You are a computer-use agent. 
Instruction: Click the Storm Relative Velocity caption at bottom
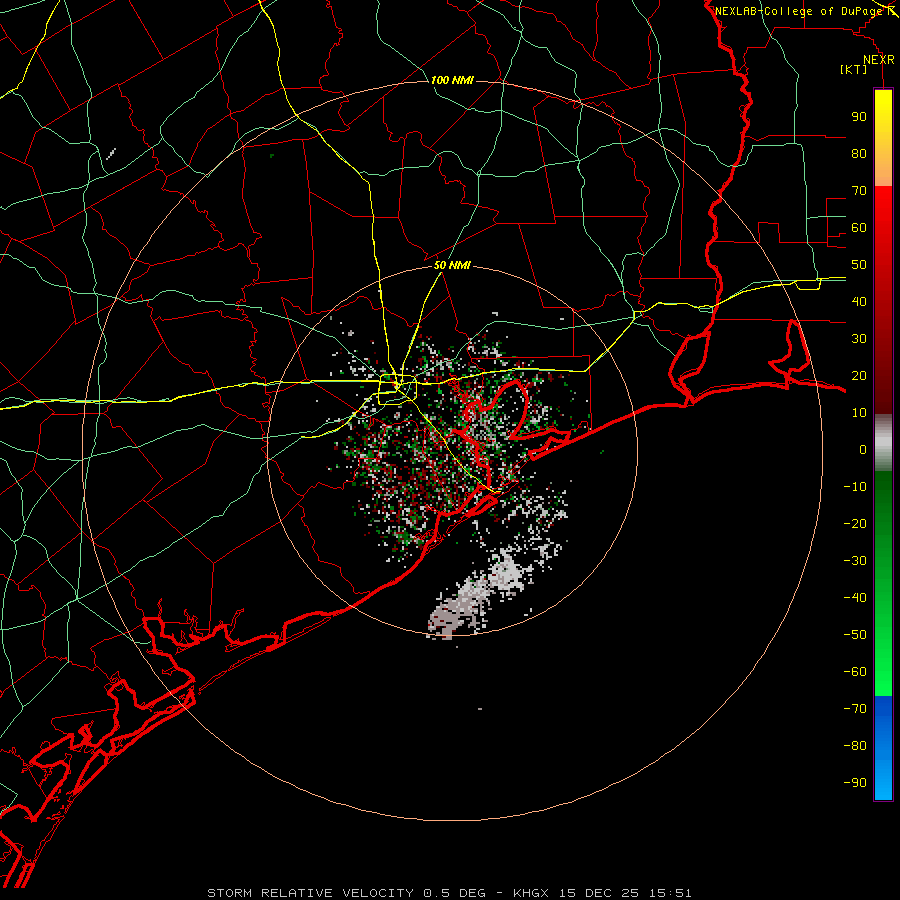point(450,893)
